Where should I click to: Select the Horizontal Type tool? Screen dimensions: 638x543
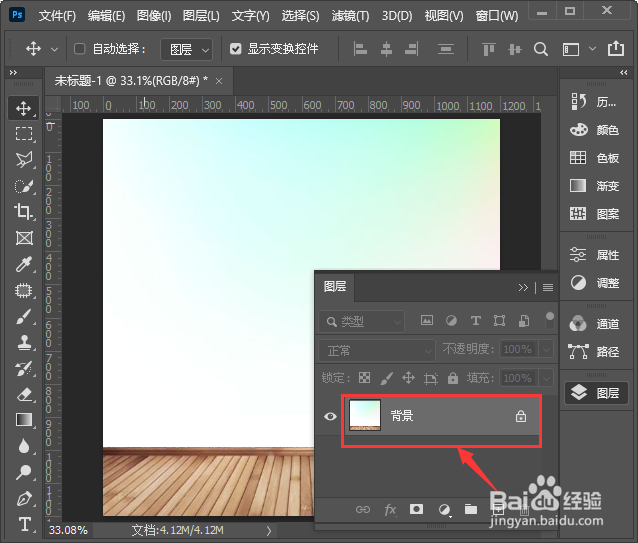(24, 524)
